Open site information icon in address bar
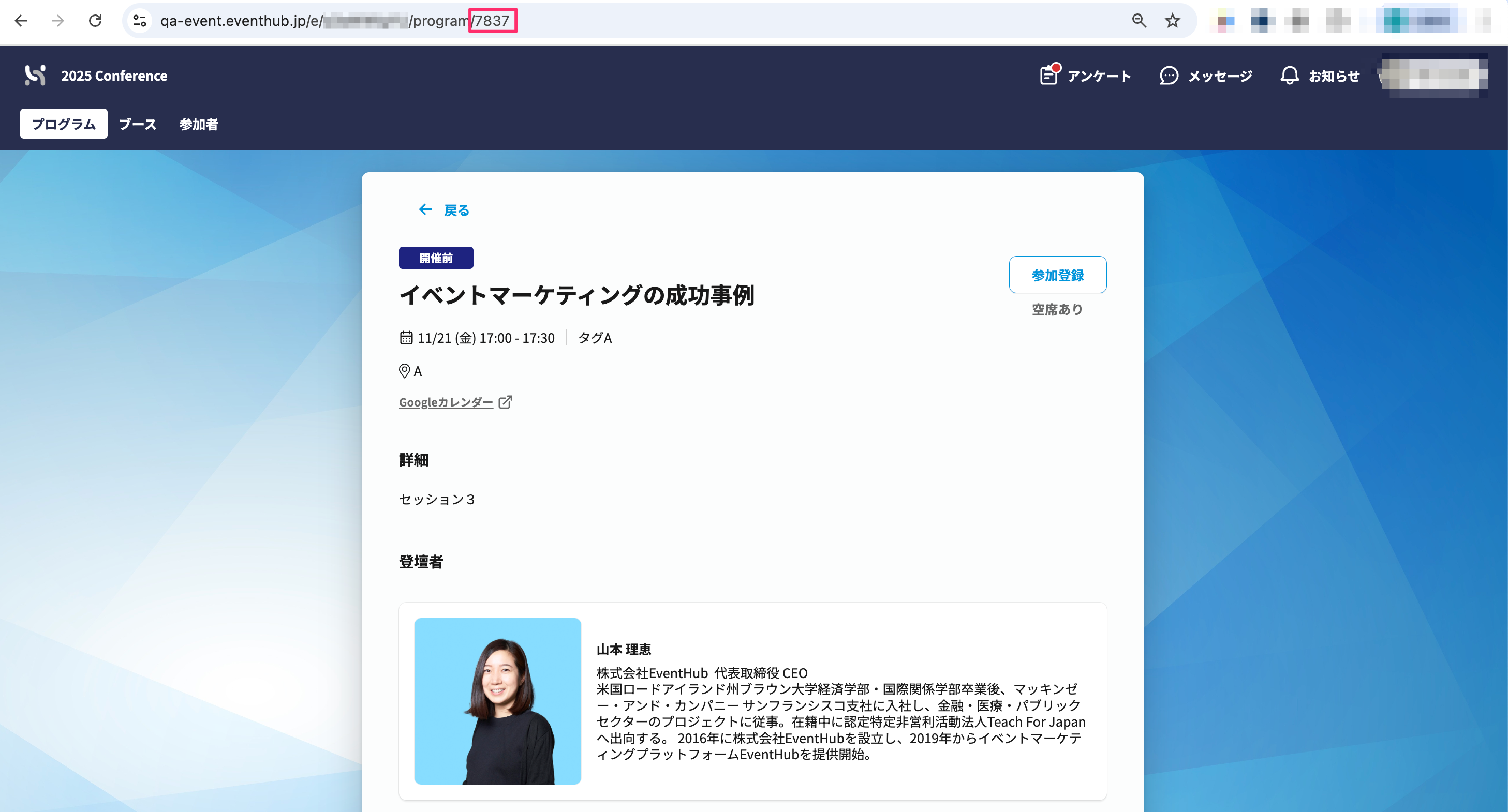The width and height of the screenshot is (1508, 812). click(x=139, y=21)
